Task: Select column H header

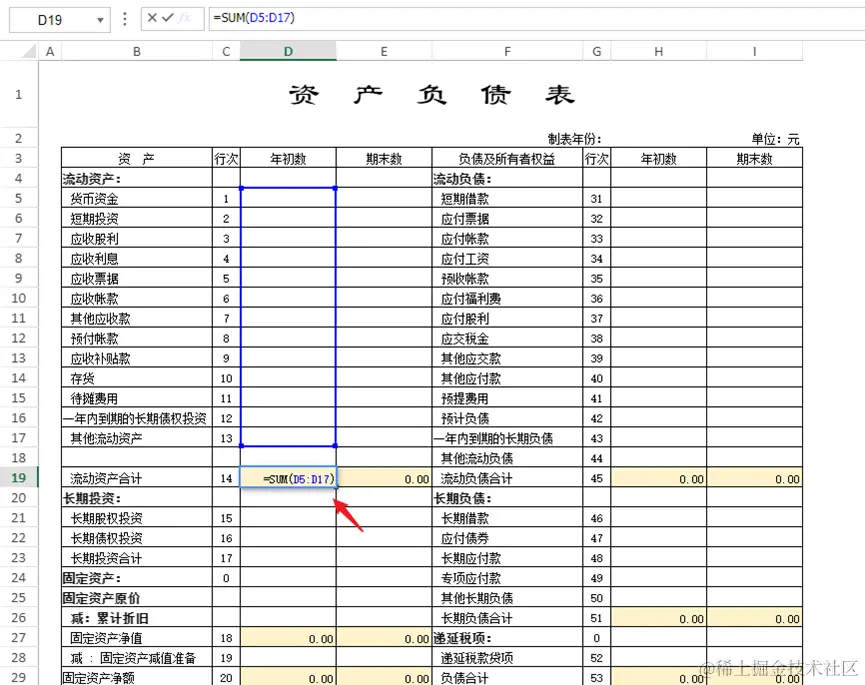Action: click(x=659, y=52)
